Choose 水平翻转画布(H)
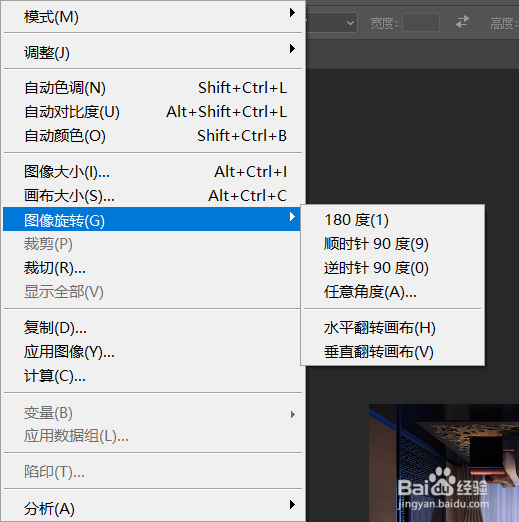The image size is (519, 522). (393, 328)
